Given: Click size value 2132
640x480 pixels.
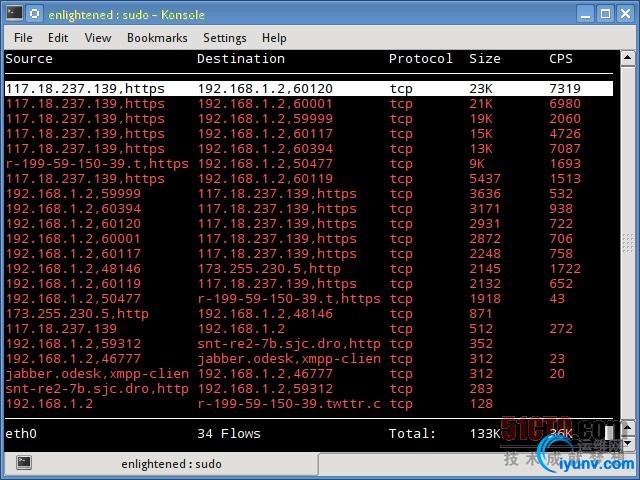Looking at the screenshot, I should coord(484,284).
